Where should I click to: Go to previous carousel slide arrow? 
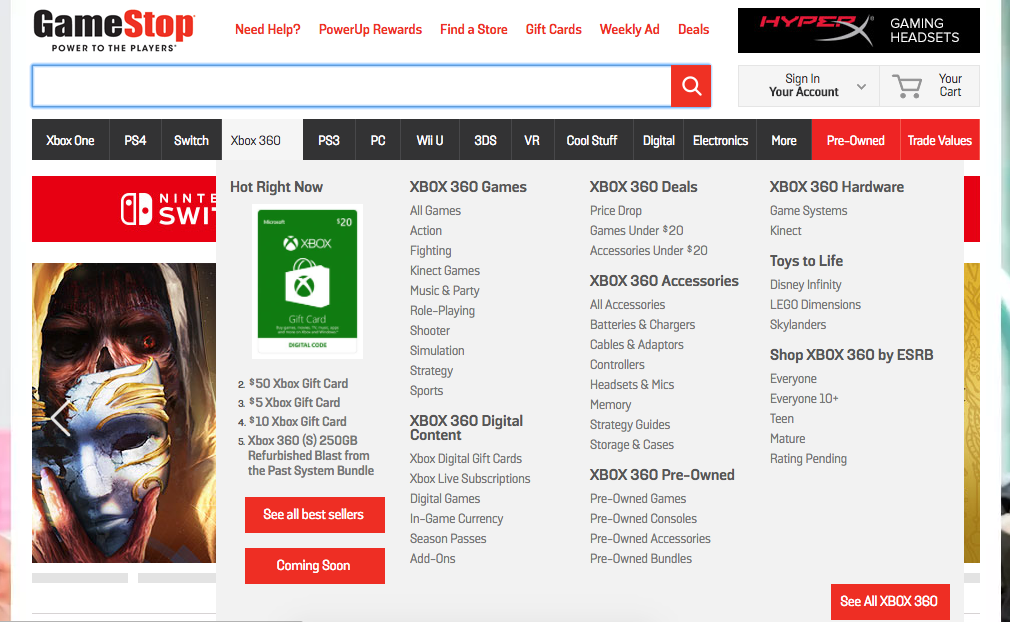tap(59, 414)
